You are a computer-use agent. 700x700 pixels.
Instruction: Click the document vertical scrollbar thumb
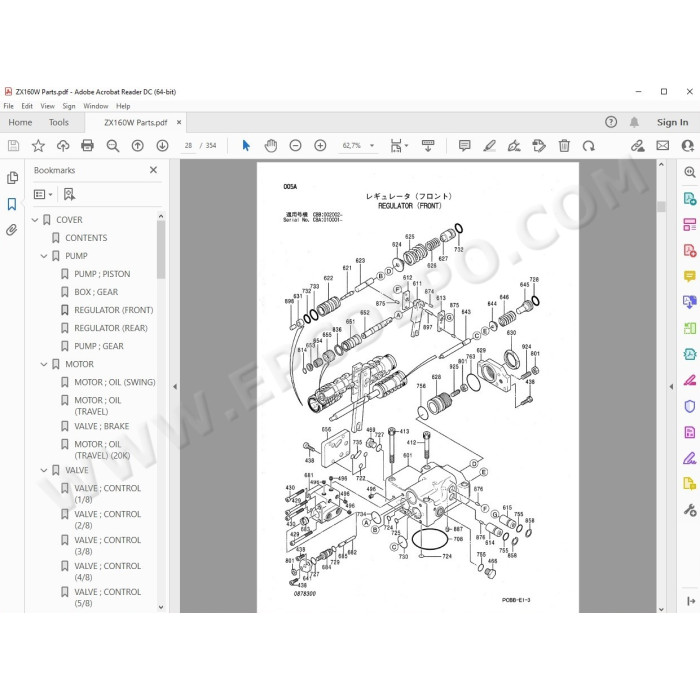pos(661,206)
